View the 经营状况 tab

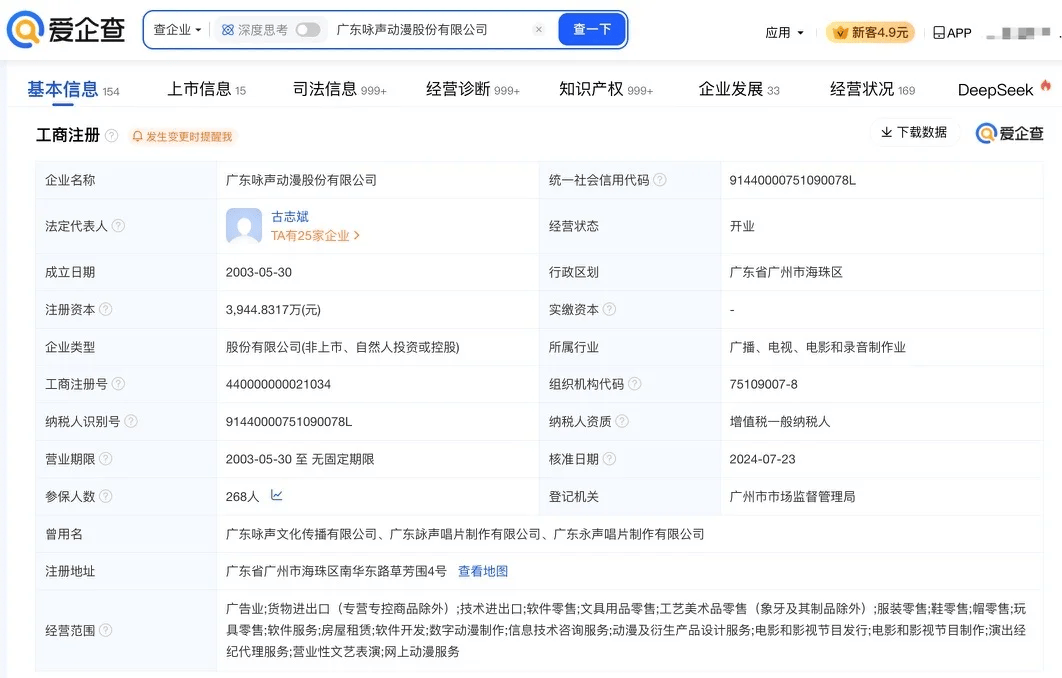872,89
